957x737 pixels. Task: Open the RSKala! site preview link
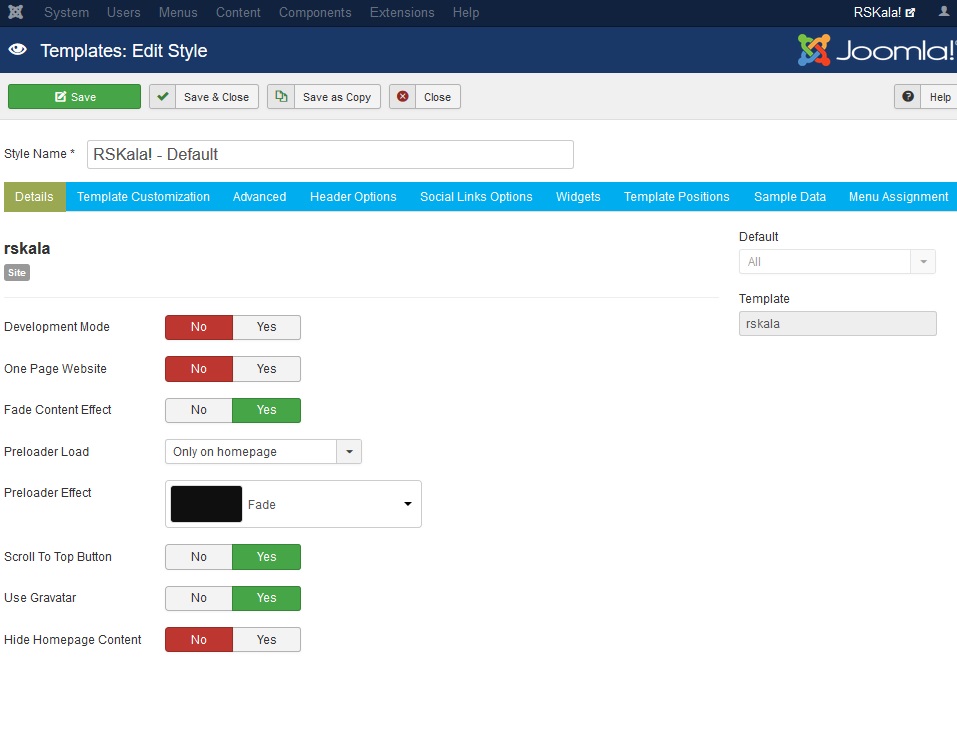click(x=884, y=12)
